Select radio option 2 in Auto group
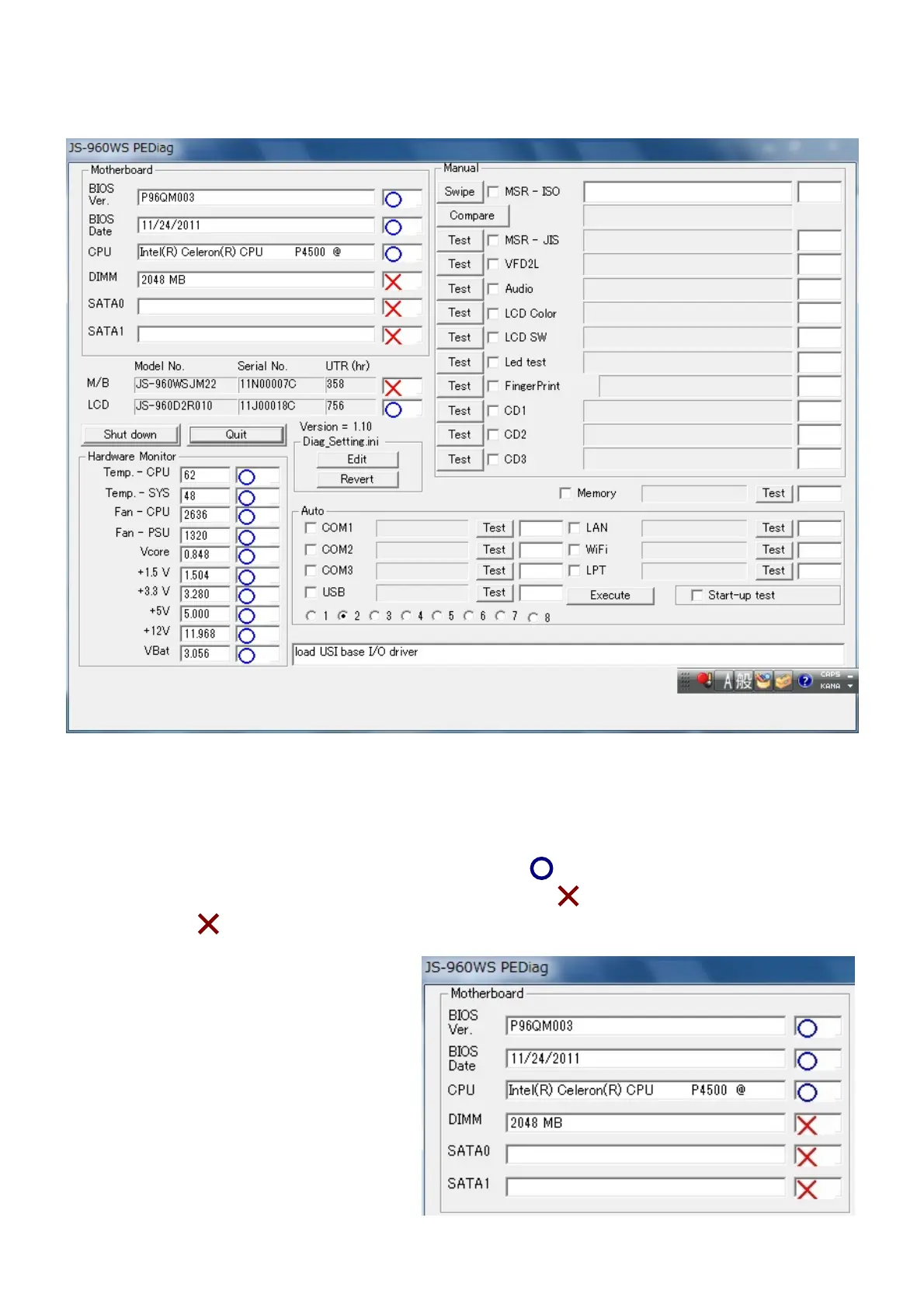Image resolution: width=924 pixels, height=1308 pixels. (x=342, y=616)
